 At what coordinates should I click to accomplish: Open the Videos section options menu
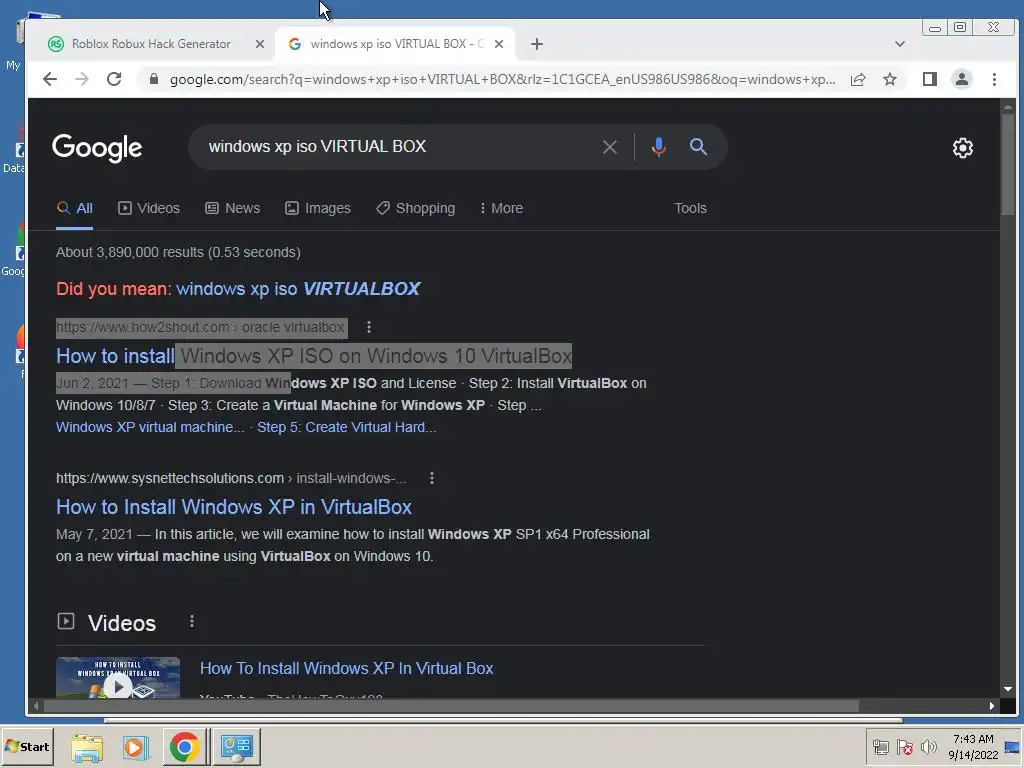pyautogui.click(x=191, y=622)
